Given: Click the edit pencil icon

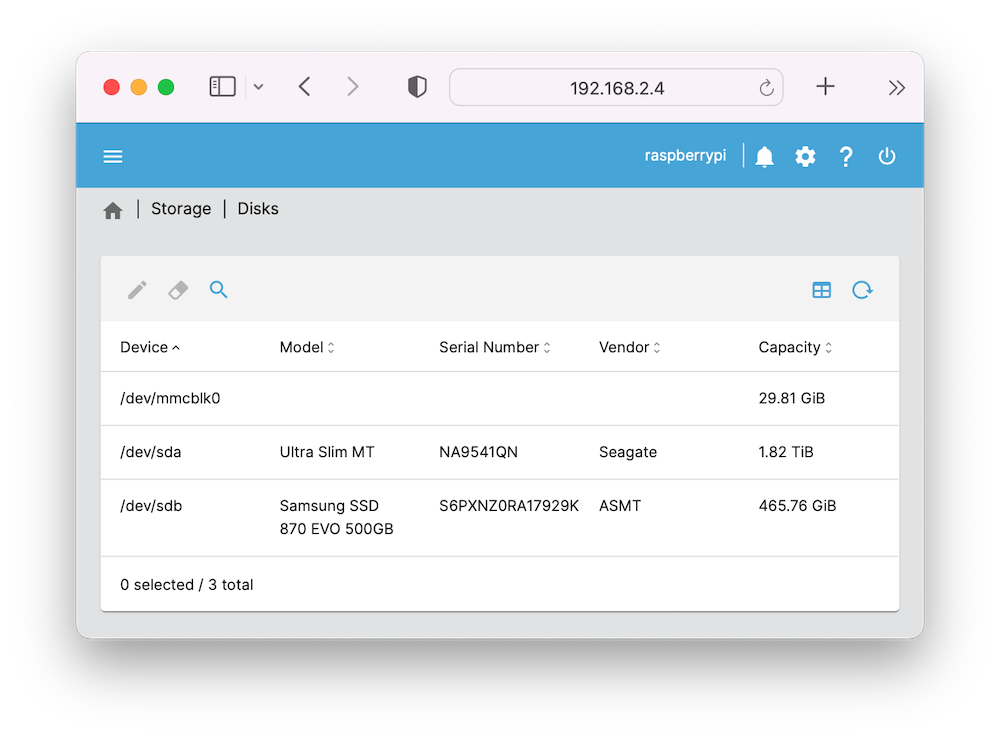Looking at the screenshot, I should (x=137, y=290).
